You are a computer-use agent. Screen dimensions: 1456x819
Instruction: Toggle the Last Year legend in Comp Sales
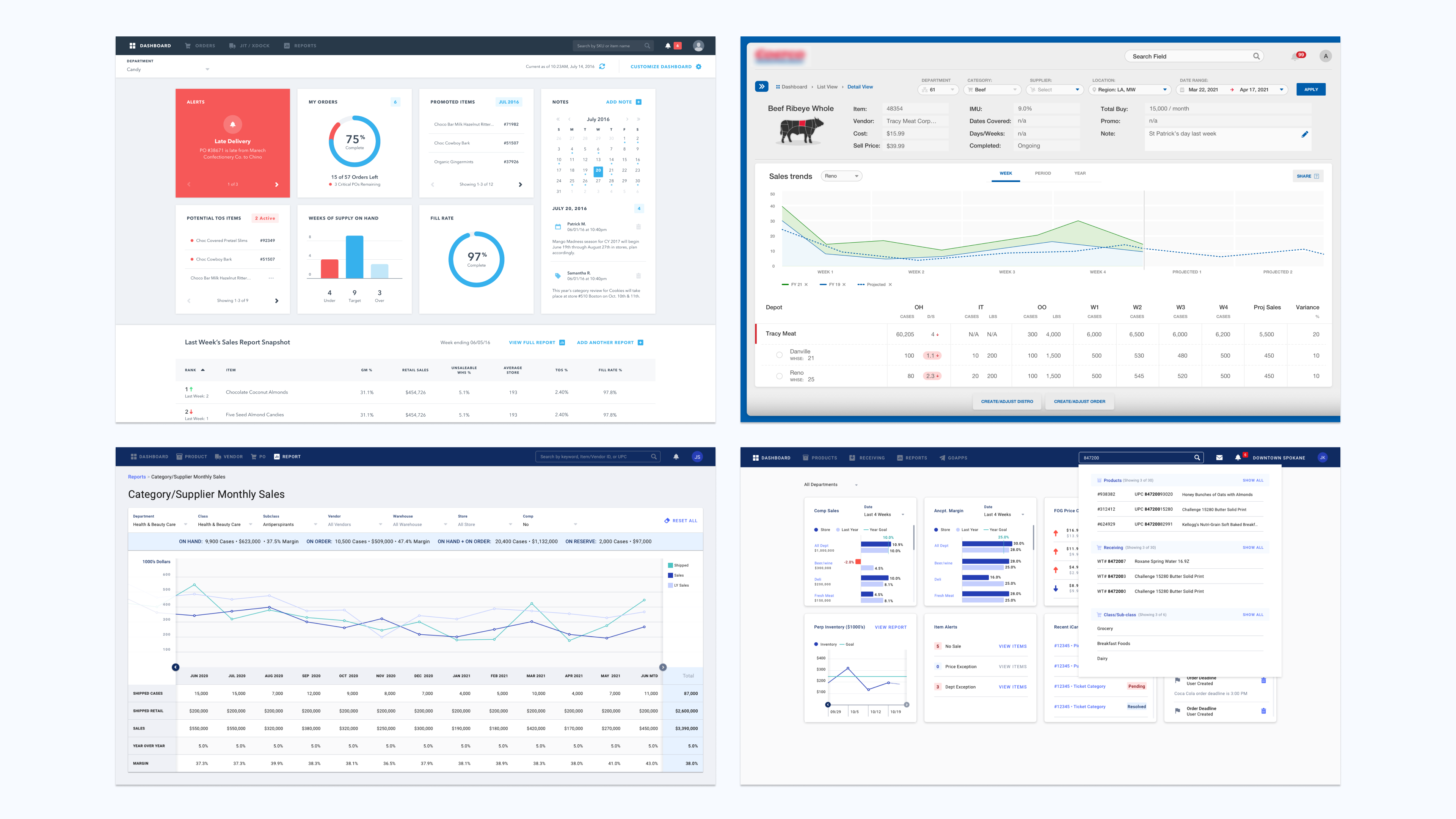click(847, 530)
